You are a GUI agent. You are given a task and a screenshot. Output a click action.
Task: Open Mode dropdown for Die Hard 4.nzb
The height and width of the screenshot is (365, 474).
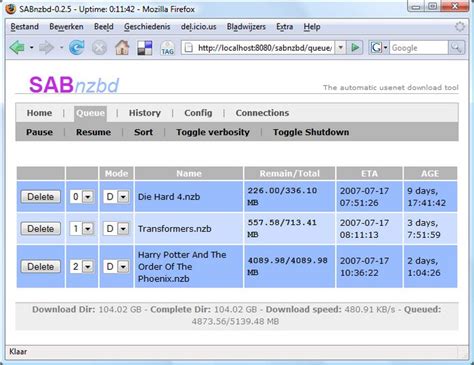click(x=116, y=197)
